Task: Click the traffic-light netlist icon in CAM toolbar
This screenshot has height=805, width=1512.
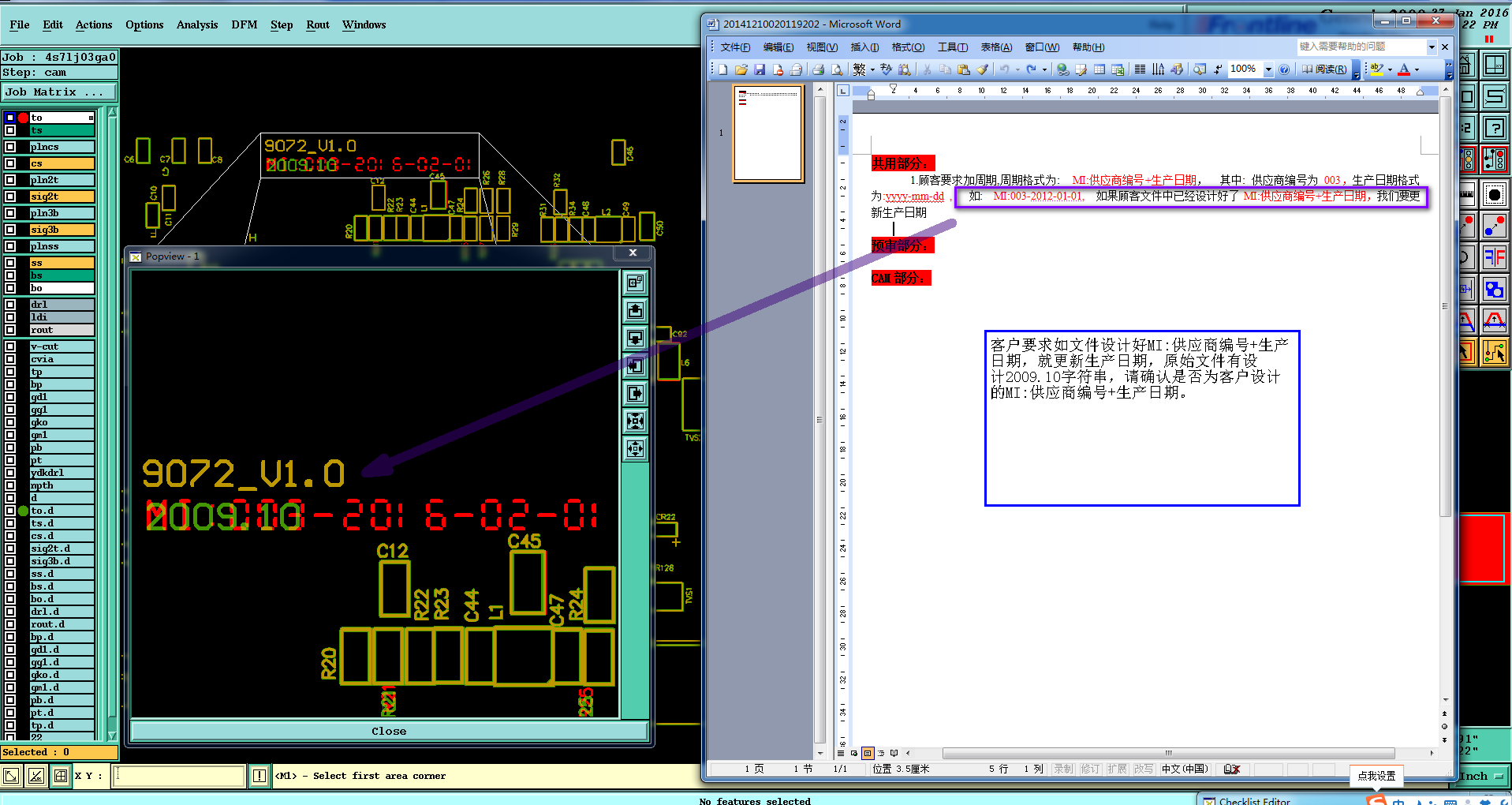Action: 1494,159
